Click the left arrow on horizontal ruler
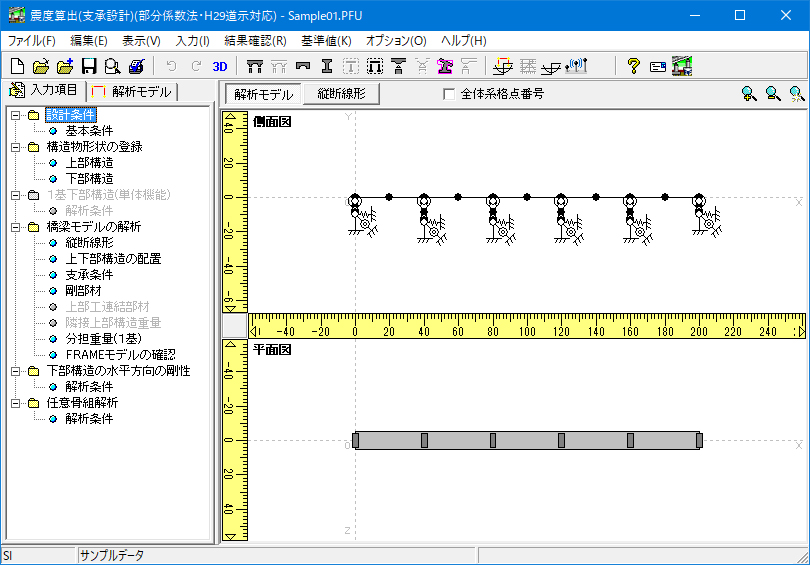Viewport: 810px width, 565px height. 253,332
